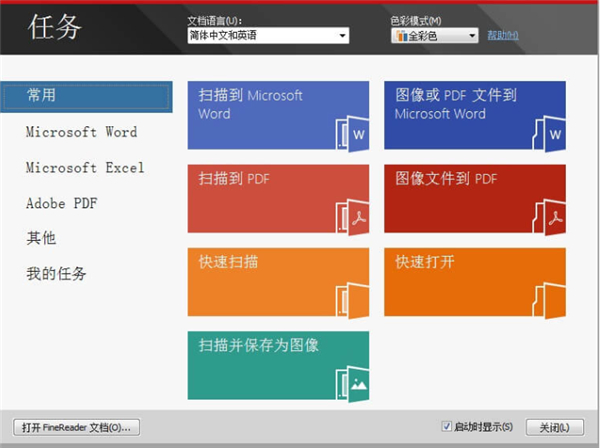Click folder icon on 快速打开 tile
The height and width of the screenshot is (448, 600).
pos(550,299)
